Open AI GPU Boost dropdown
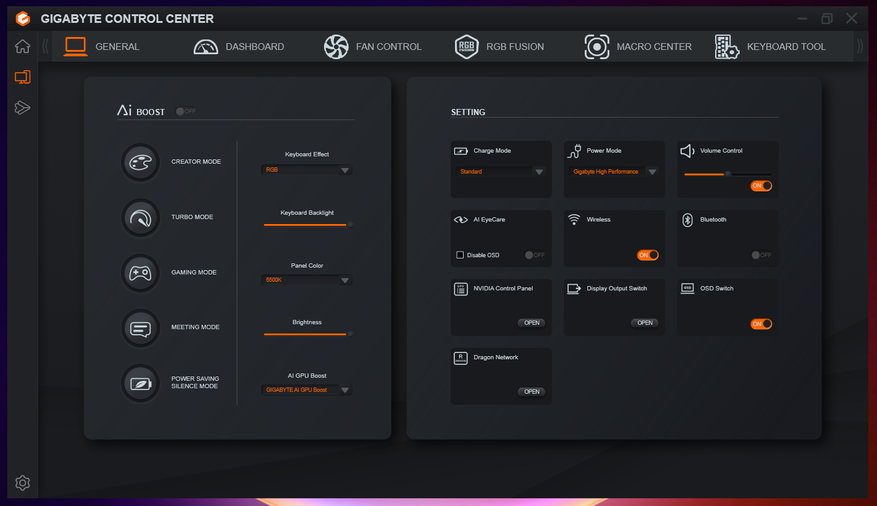 click(307, 390)
